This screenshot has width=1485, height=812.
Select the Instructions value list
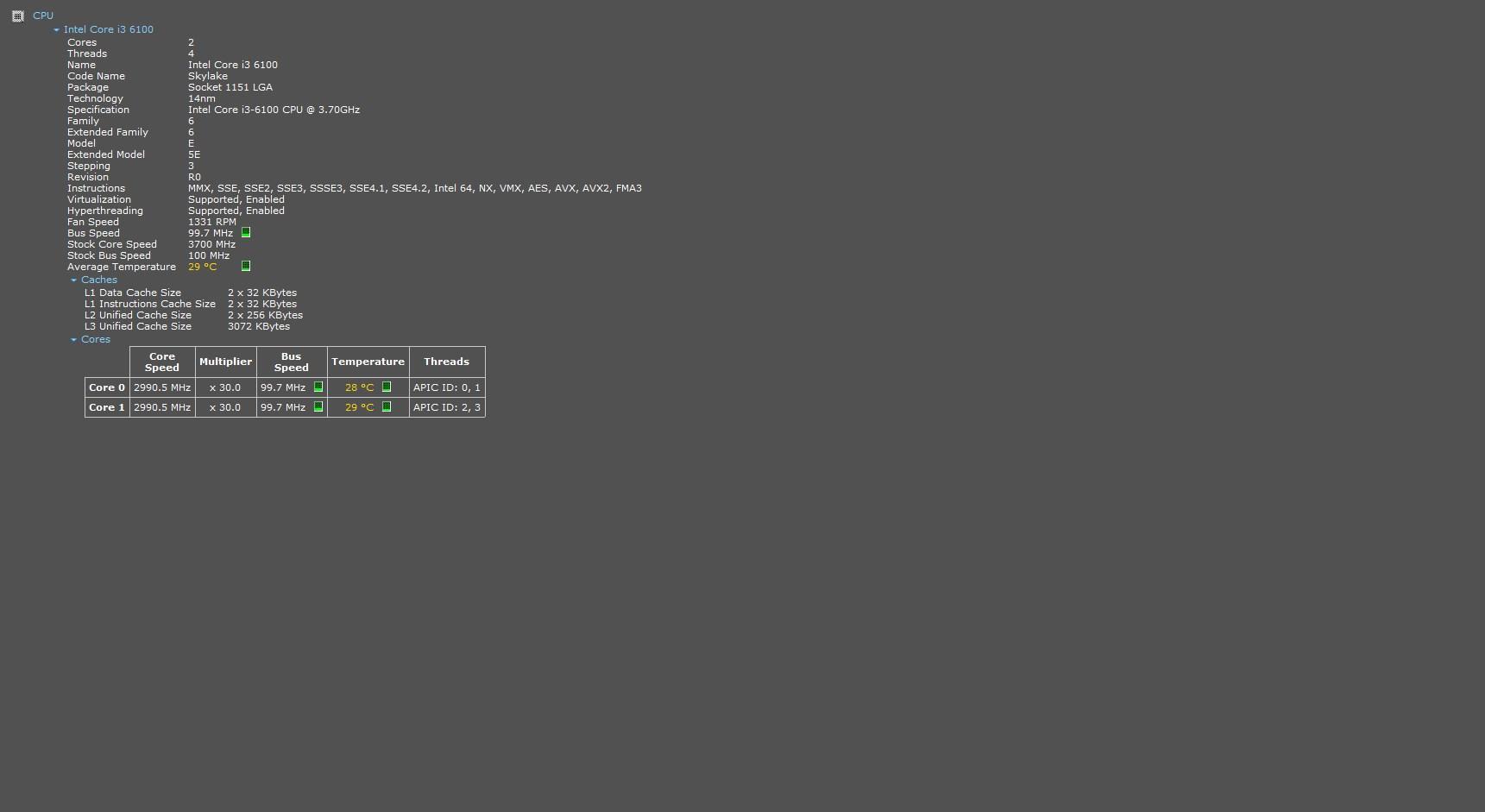point(415,188)
